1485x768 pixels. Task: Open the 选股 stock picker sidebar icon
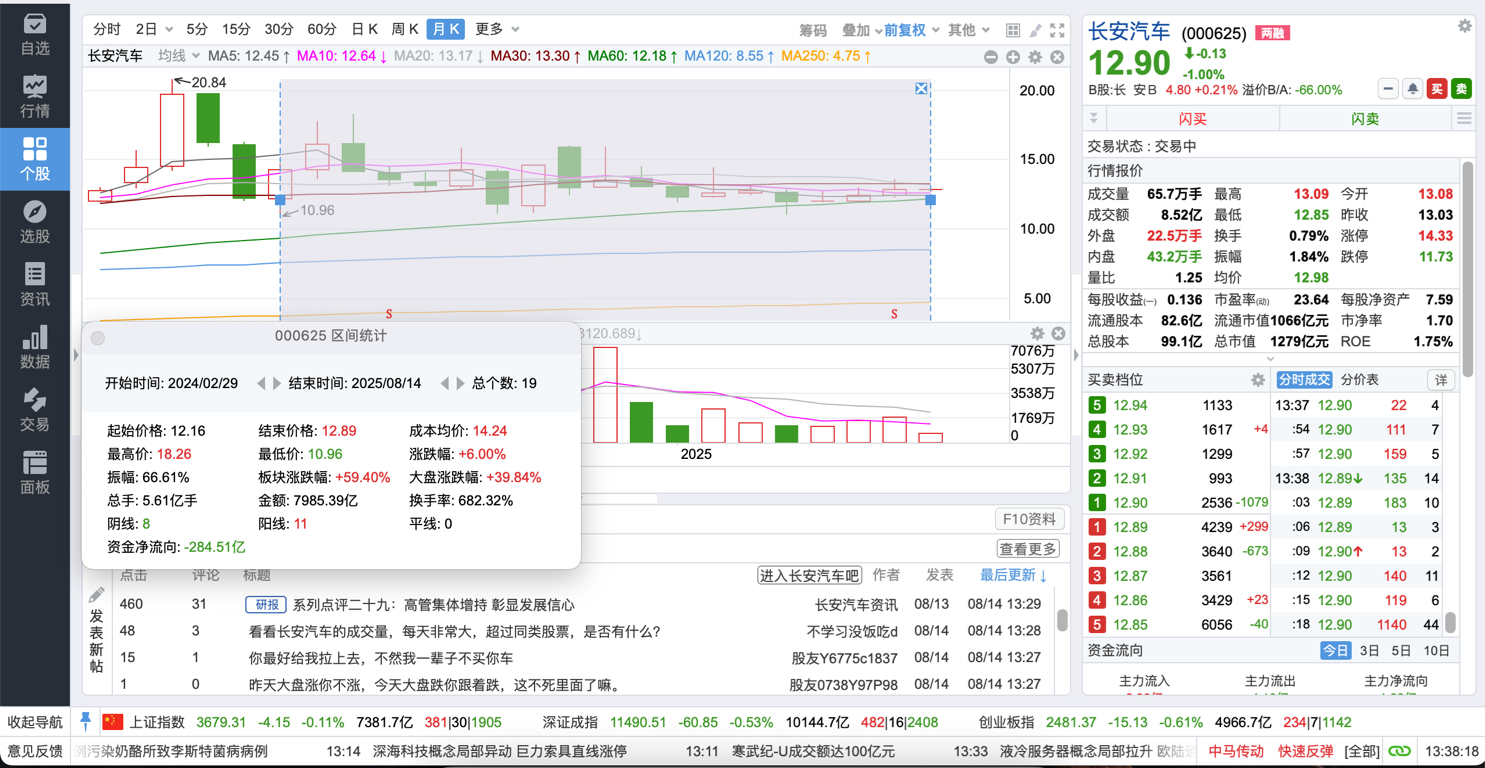[34, 222]
